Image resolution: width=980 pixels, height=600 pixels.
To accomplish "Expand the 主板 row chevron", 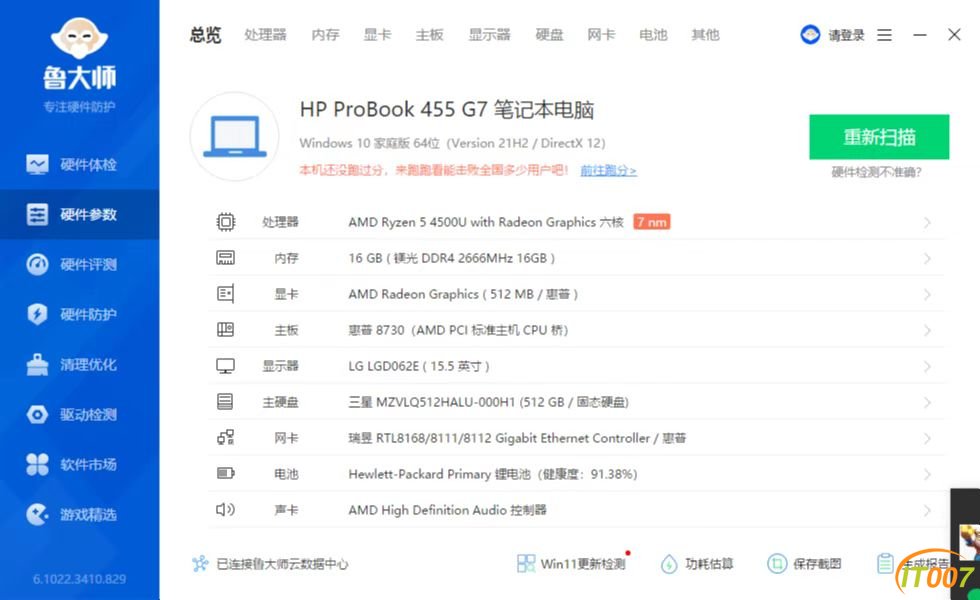I will point(927,330).
